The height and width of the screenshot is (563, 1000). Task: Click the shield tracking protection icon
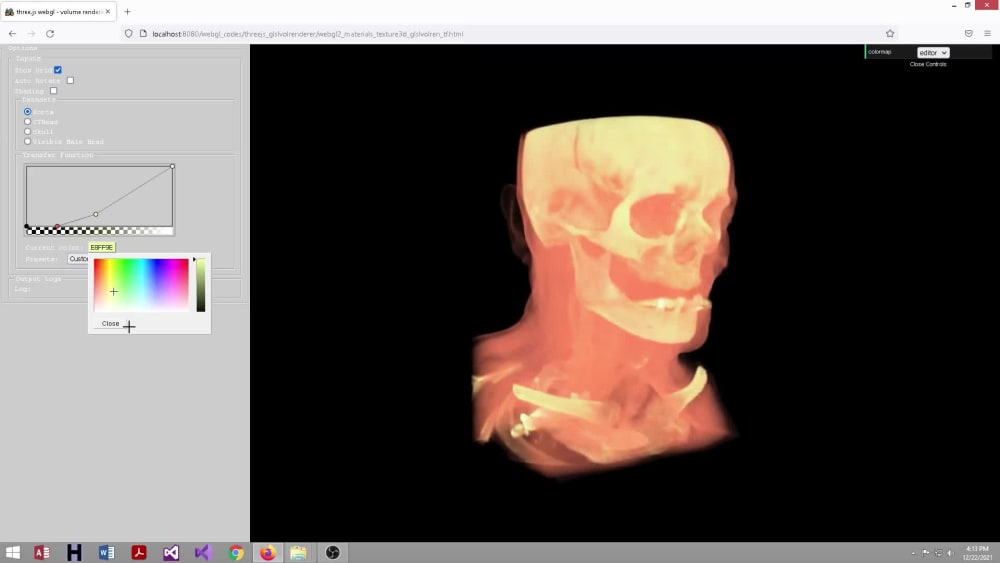pos(129,34)
